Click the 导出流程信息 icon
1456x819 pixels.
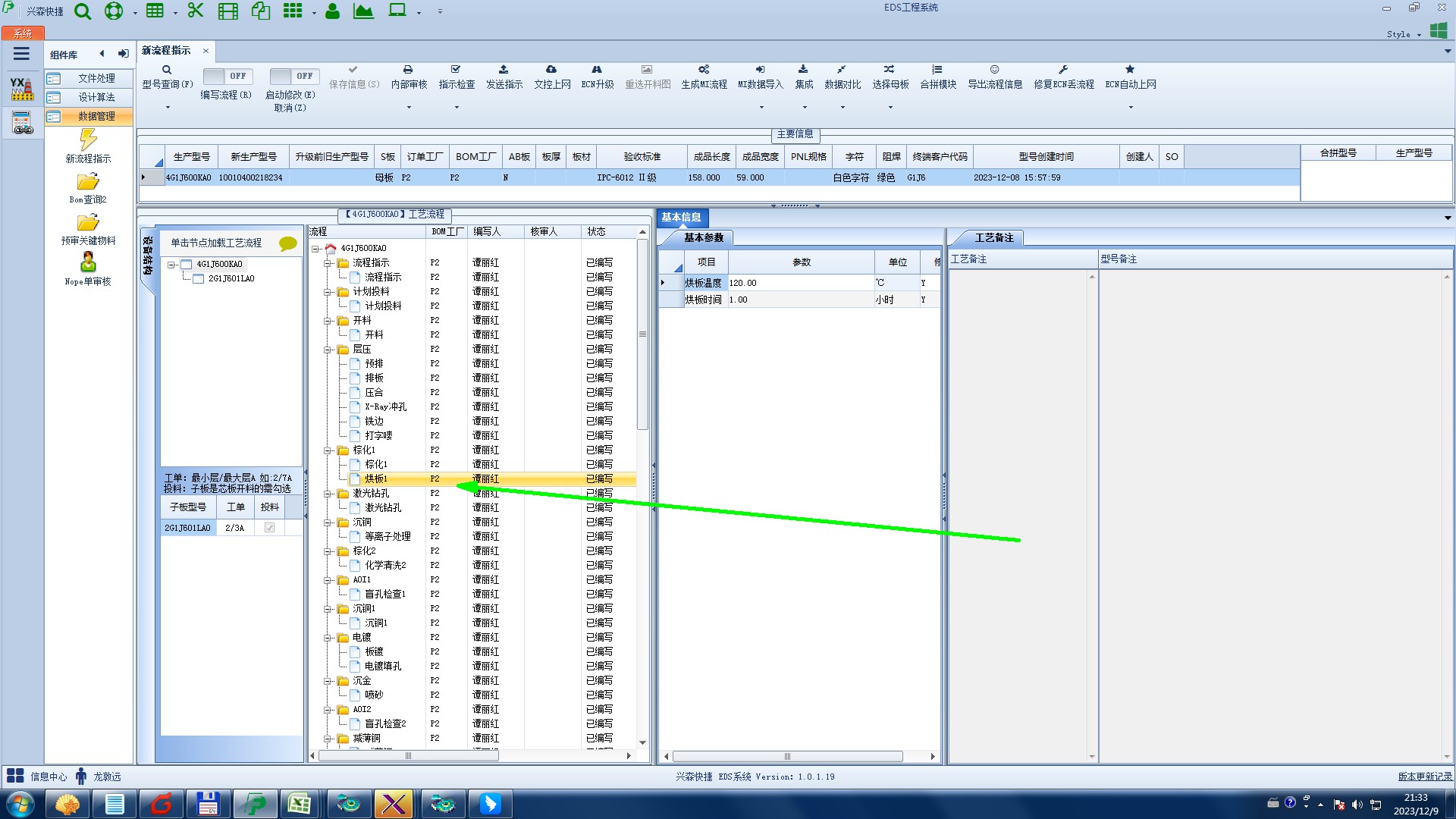click(x=994, y=70)
